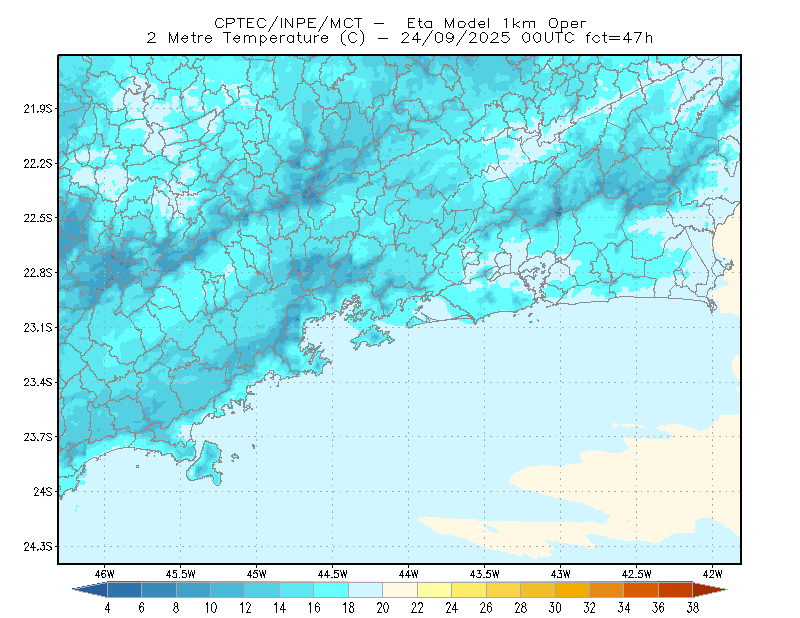The width and height of the screenshot is (800, 618).
Task: Click the 20-22 degree cream colorbar swatch
Action: 400,590
